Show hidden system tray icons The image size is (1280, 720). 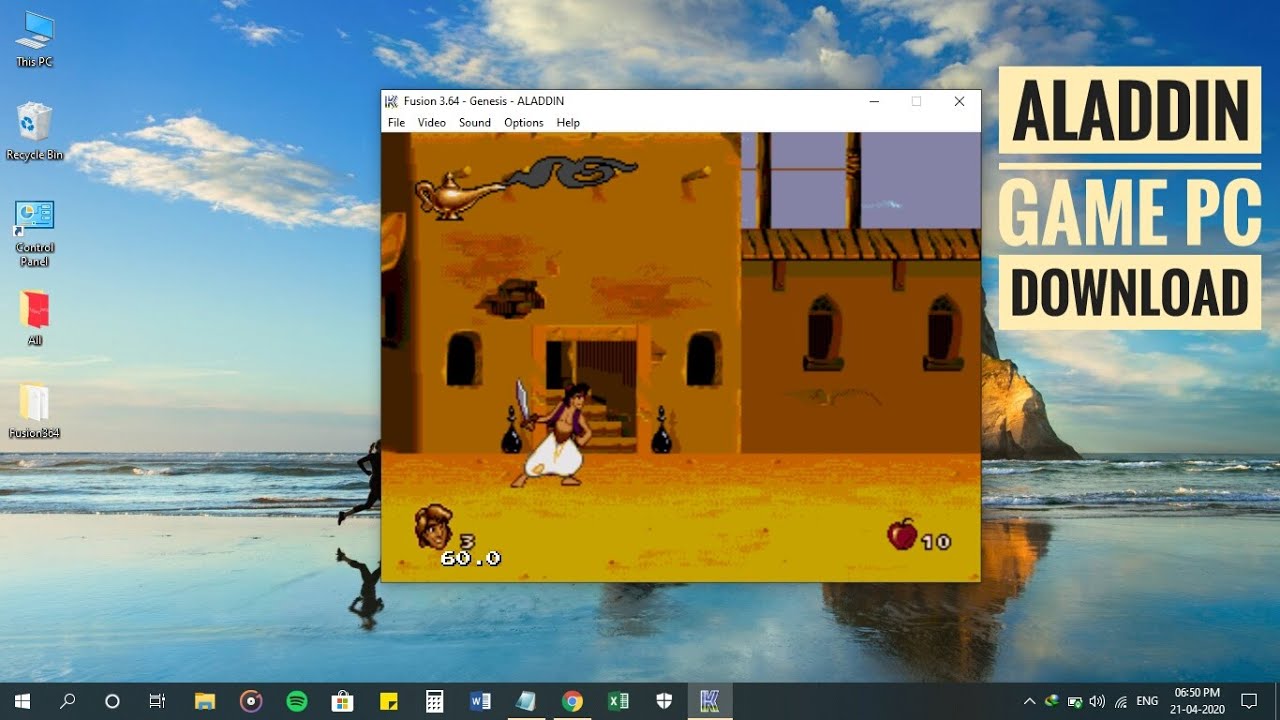[1029, 701]
